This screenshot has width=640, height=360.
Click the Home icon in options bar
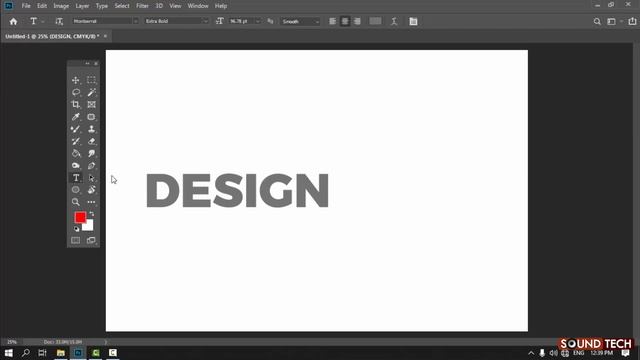[x=13, y=21]
